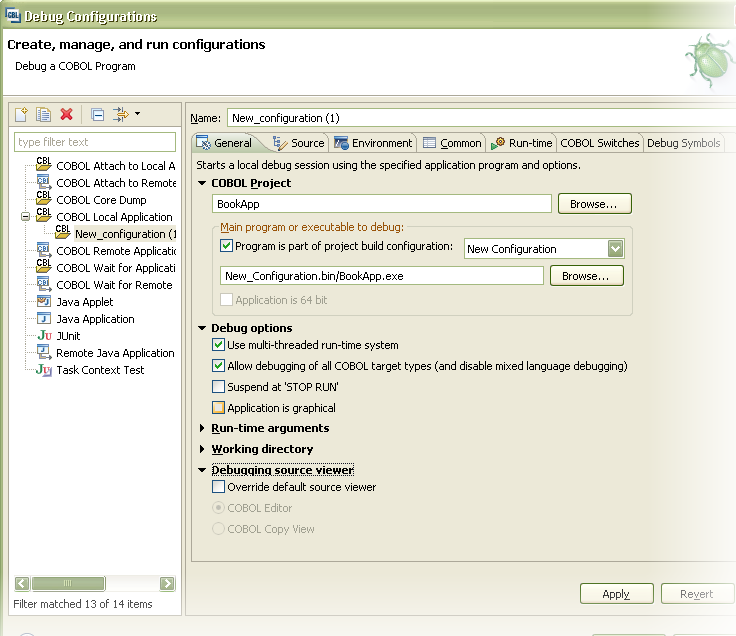Click the Revert button
The height and width of the screenshot is (636, 736).
[x=697, y=594]
